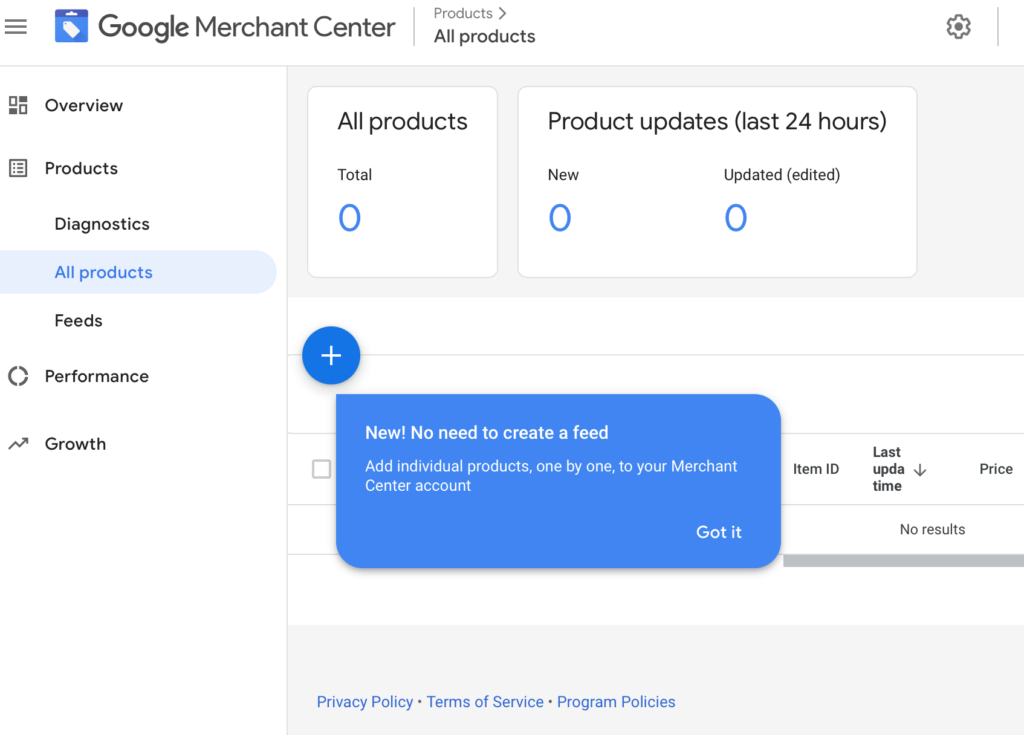Click the Google Merchant Center logo
Viewport: 1024px width, 735px height.
(x=225, y=27)
